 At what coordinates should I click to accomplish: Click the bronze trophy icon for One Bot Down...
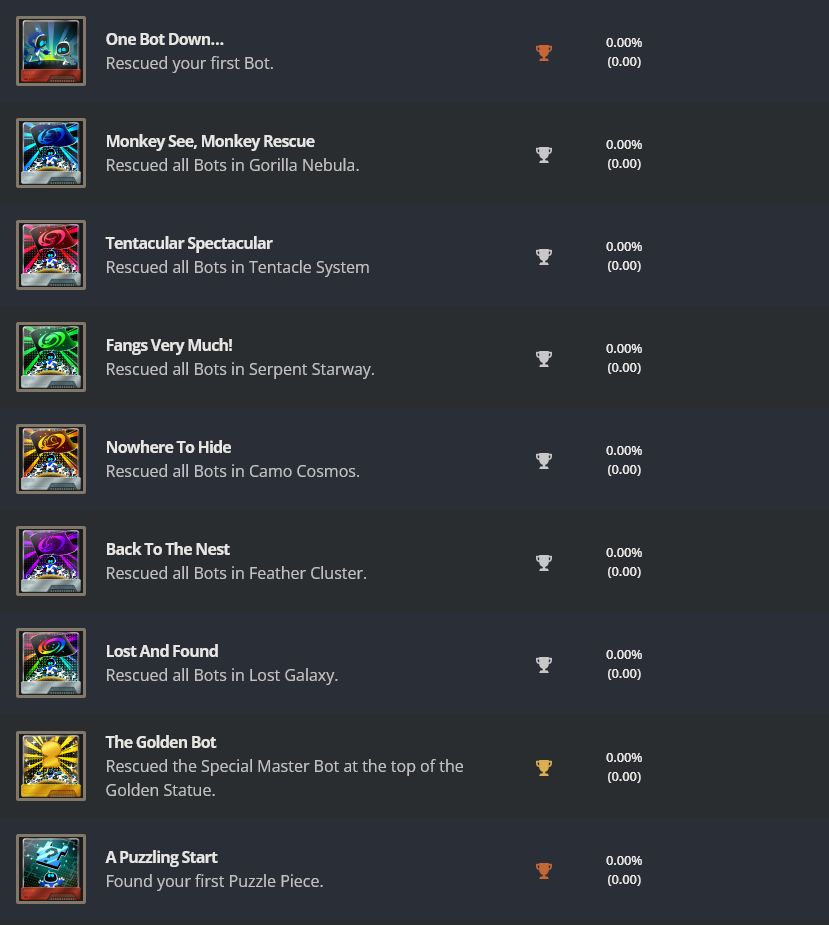[544, 53]
